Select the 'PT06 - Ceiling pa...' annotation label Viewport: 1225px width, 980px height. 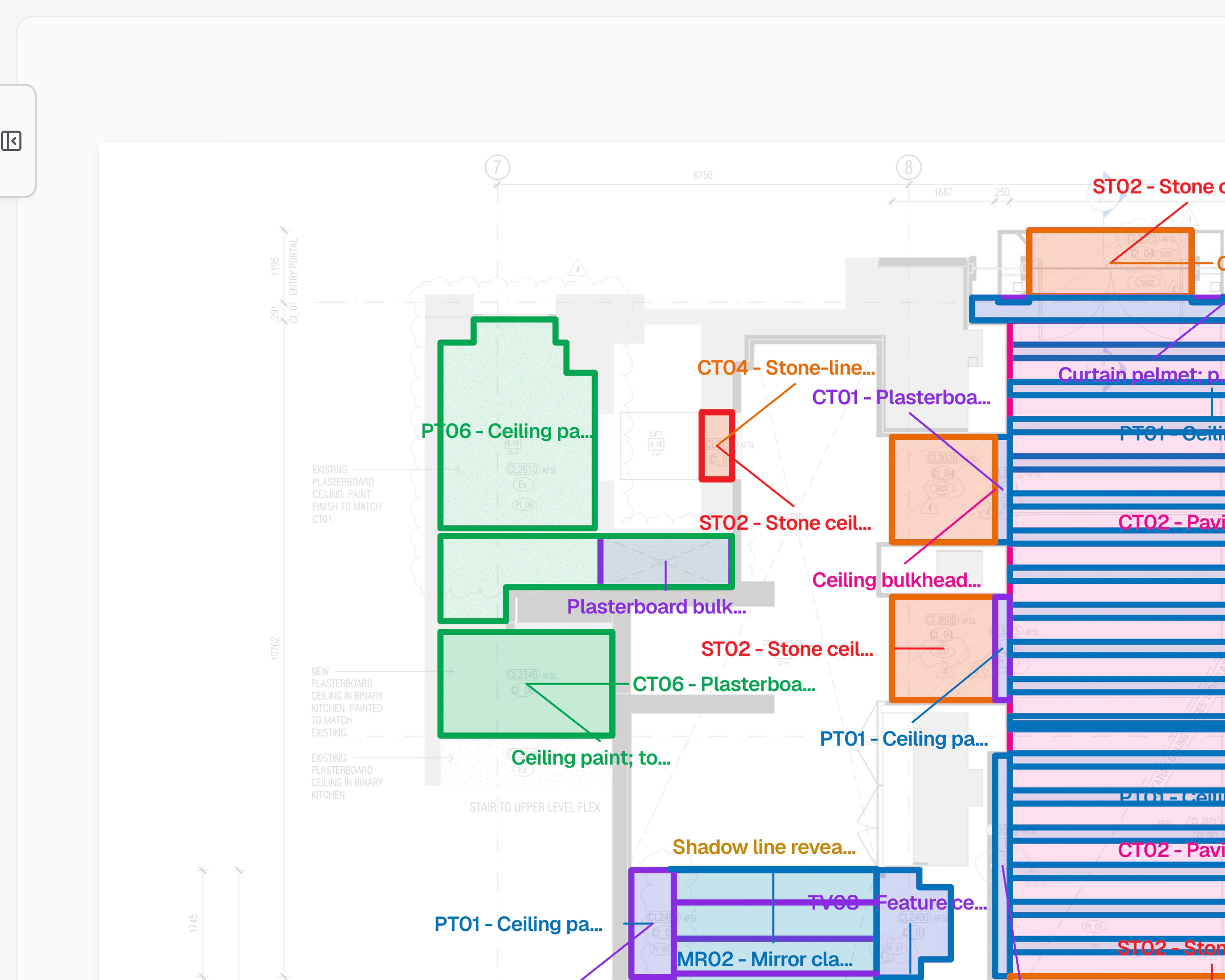coord(507,431)
